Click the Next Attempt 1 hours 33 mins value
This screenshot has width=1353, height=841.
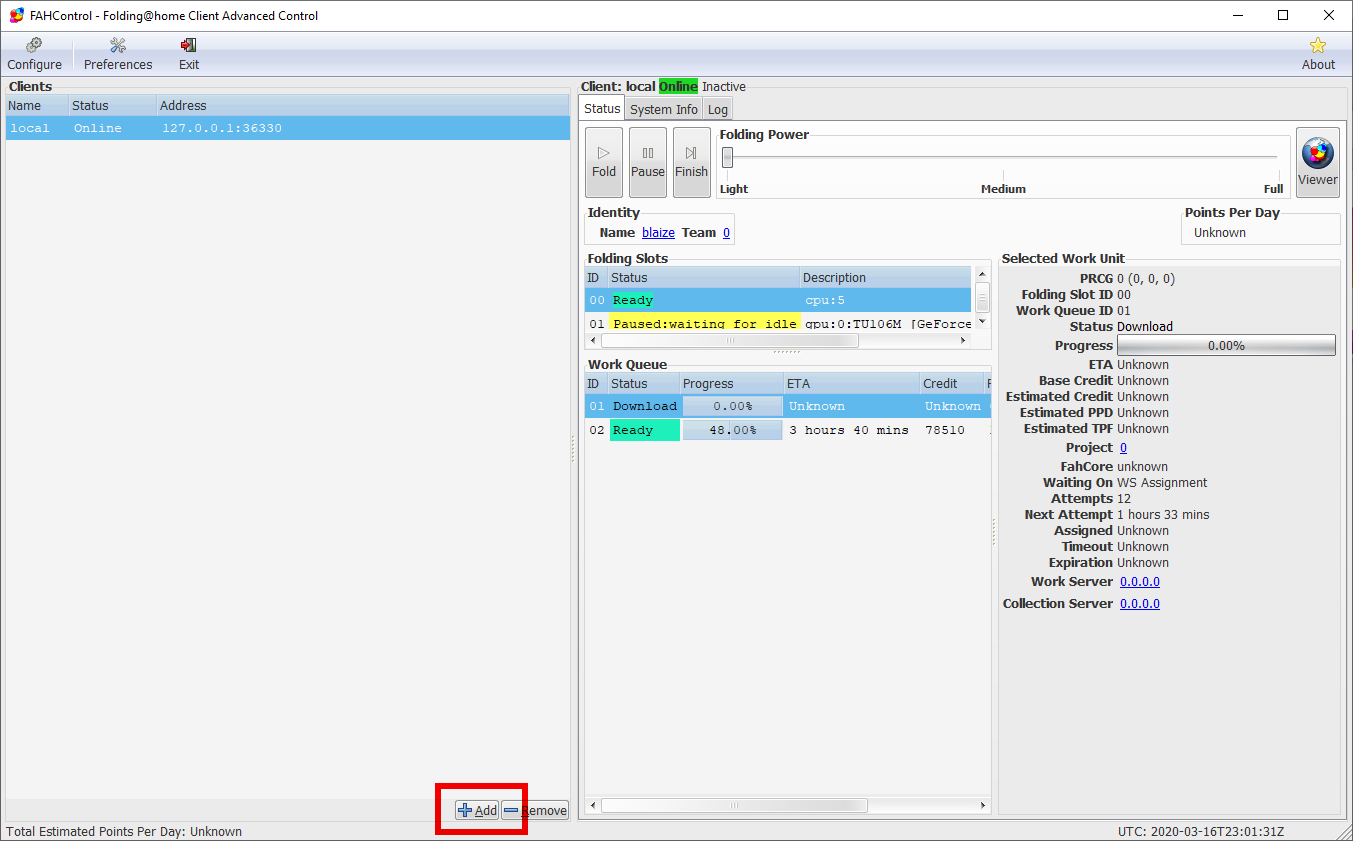pos(1163,514)
